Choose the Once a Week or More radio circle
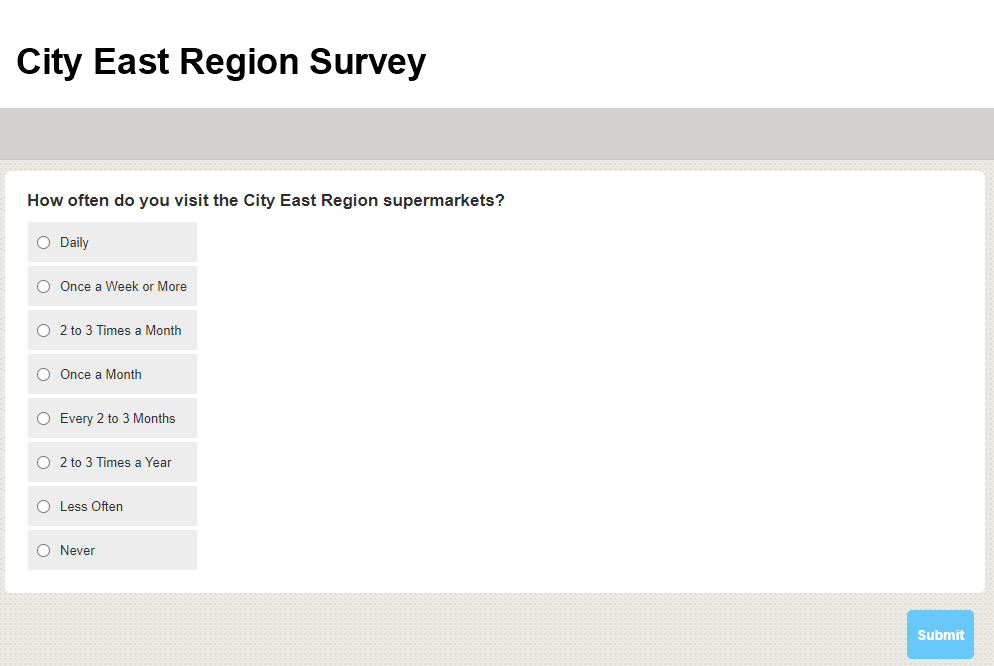 click(x=43, y=286)
